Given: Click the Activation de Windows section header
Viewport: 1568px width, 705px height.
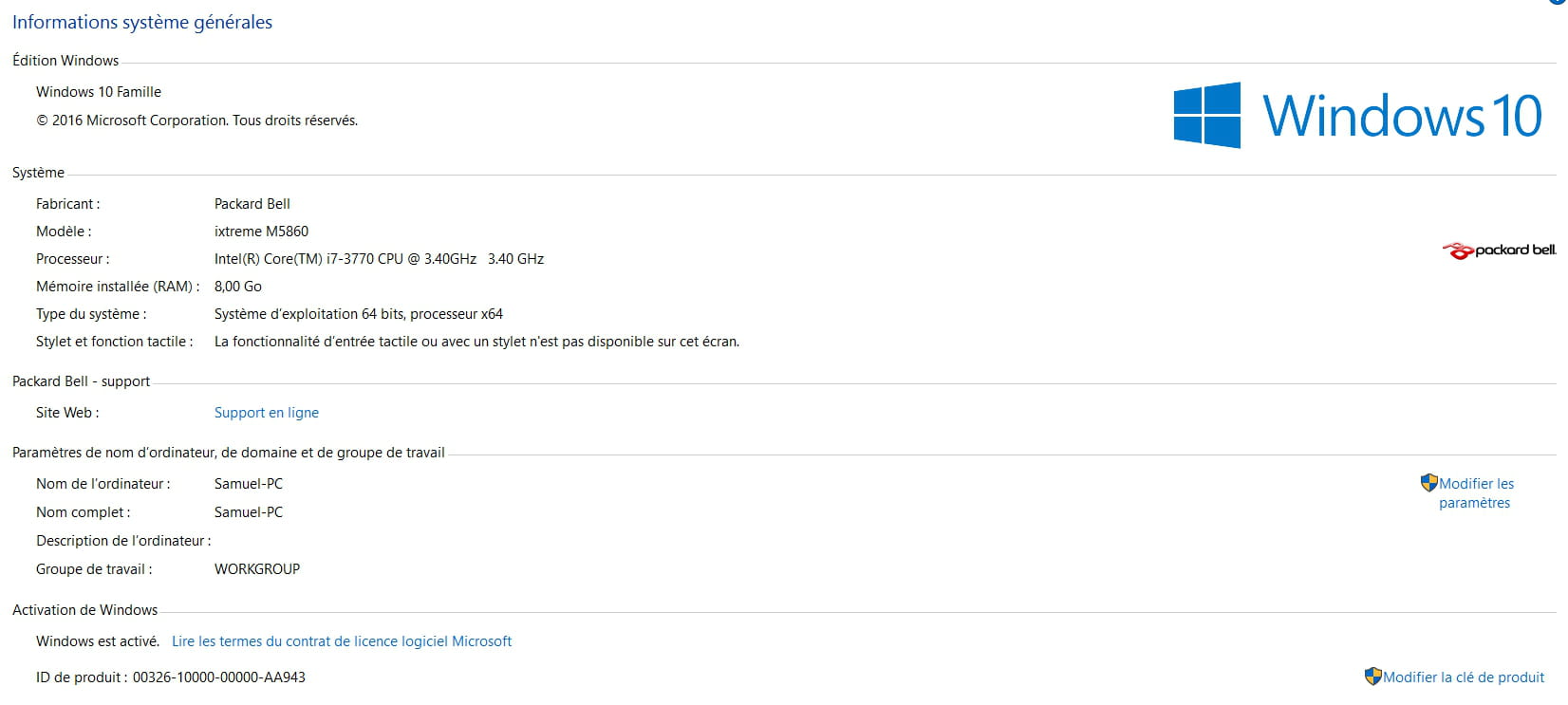Looking at the screenshot, I should [85, 610].
